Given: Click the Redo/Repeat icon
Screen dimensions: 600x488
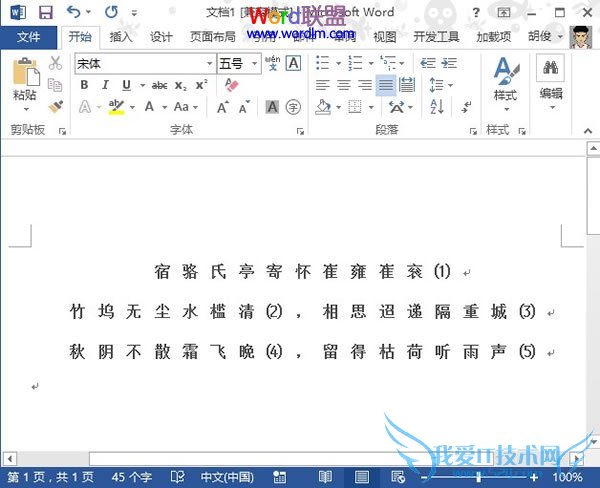Looking at the screenshot, I should pos(111,12).
